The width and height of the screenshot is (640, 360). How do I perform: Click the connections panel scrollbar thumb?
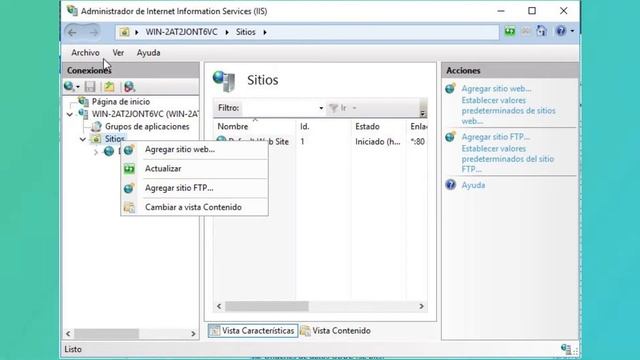107,333
